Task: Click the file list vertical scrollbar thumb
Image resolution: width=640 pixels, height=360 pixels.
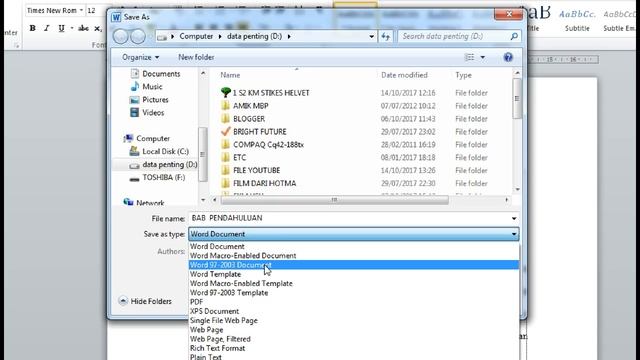Action: click(x=517, y=98)
